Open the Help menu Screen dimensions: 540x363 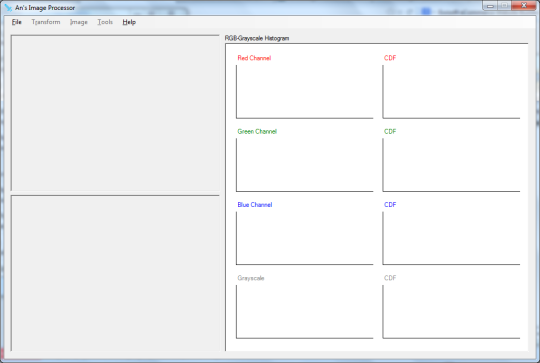(129, 22)
